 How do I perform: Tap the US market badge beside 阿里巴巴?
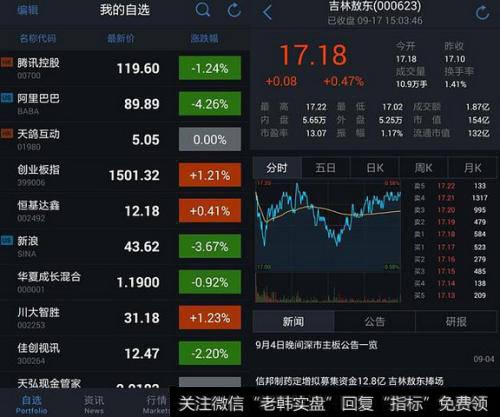click(x=7, y=98)
